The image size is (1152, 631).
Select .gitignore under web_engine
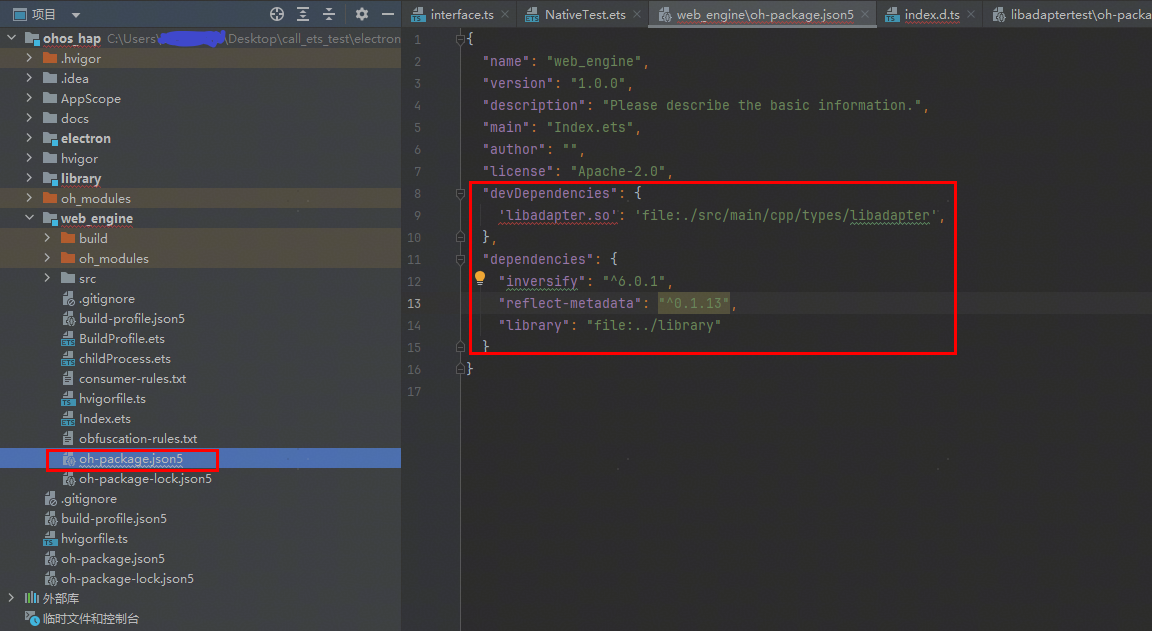click(107, 298)
